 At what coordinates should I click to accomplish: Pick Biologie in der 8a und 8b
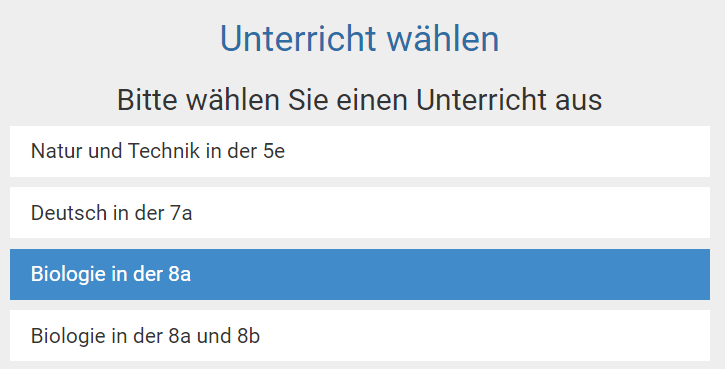(x=360, y=336)
